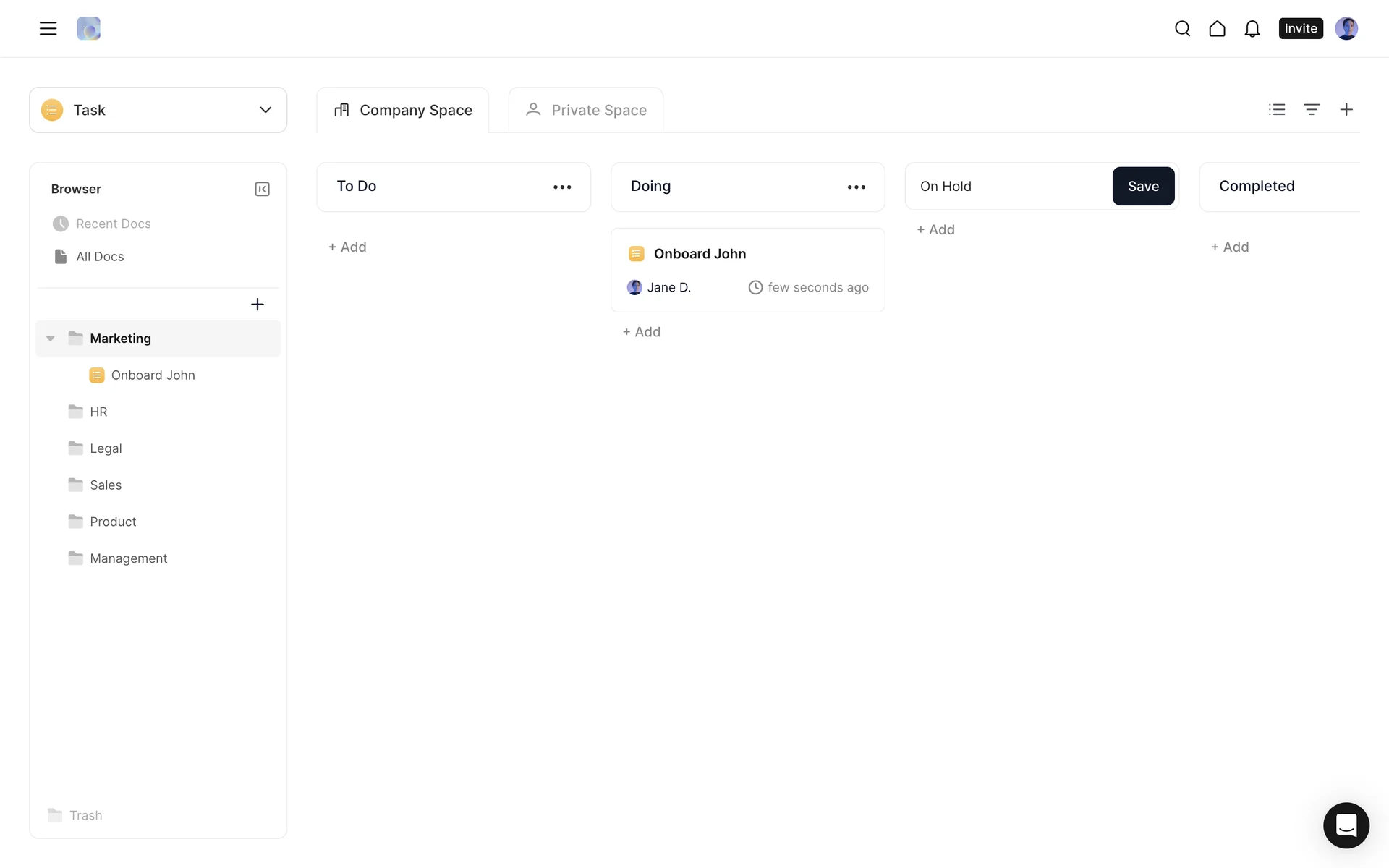Collapse the Marketing folder arrow
Image resolution: width=1389 pixels, height=868 pixels.
51,339
